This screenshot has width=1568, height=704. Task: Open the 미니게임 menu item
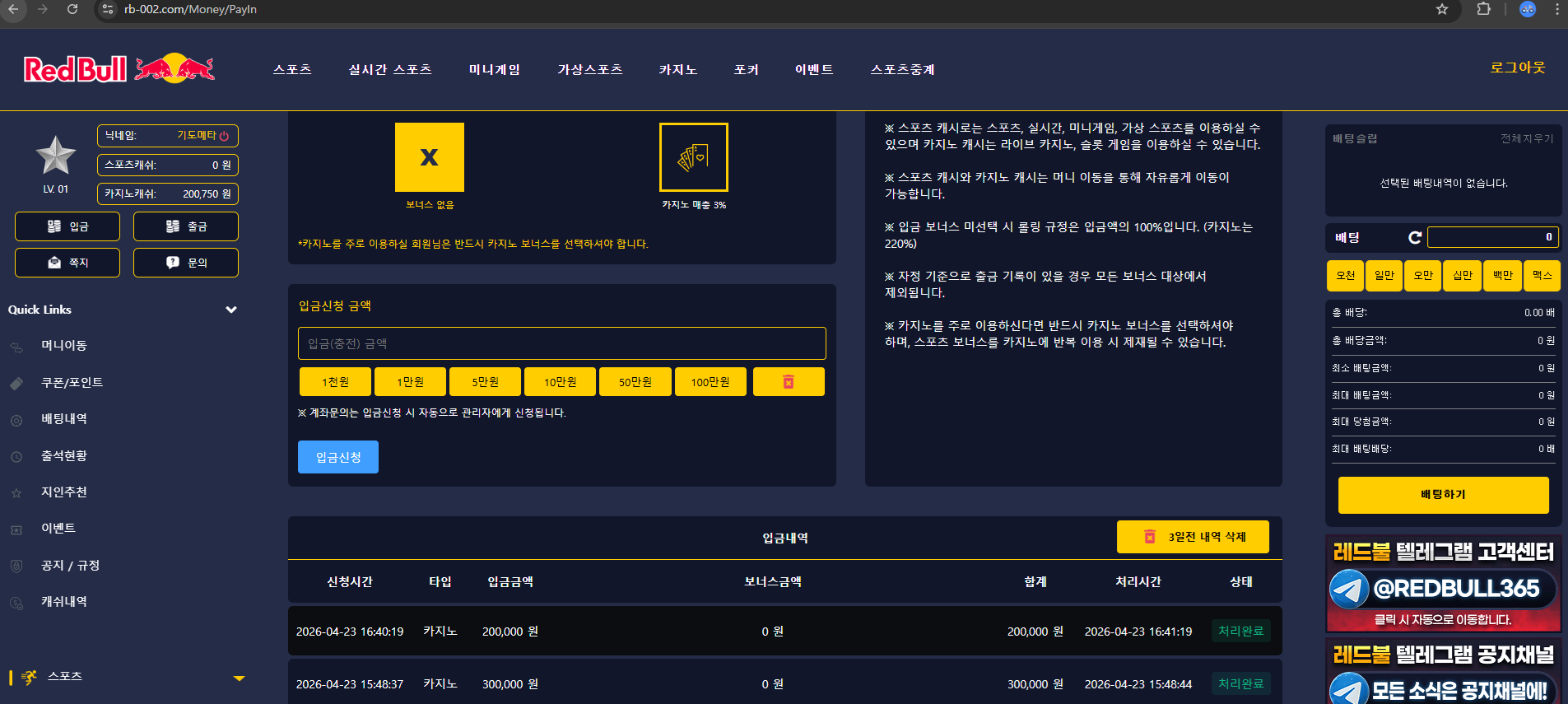click(x=495, y=69)
